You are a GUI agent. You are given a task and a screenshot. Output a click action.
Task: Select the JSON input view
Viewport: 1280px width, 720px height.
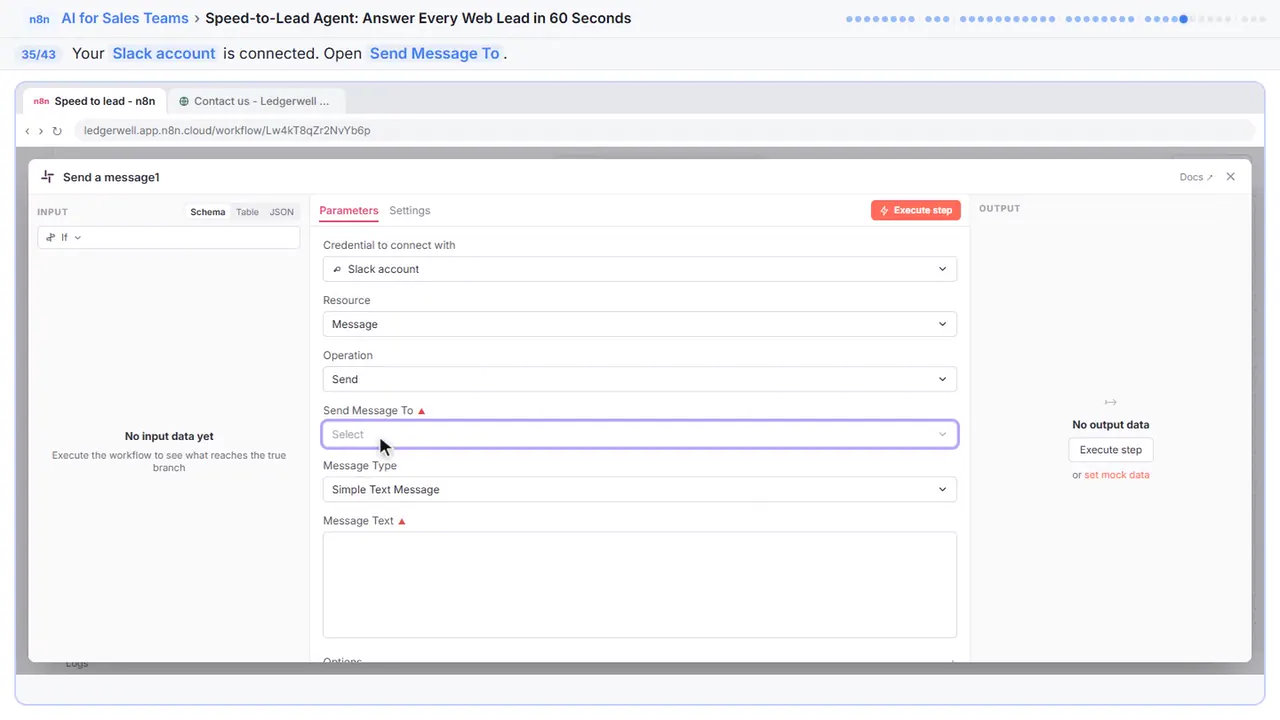(x=282, y=212)
